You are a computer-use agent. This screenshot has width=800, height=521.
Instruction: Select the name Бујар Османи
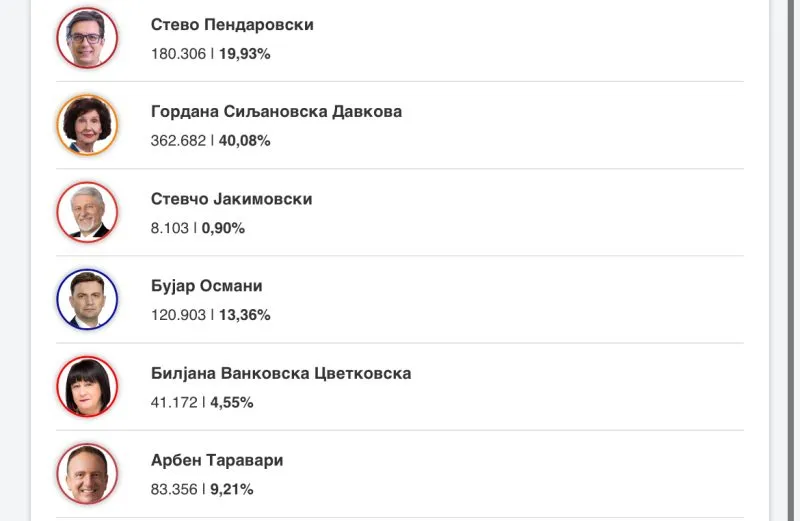(x=207, y=286)
